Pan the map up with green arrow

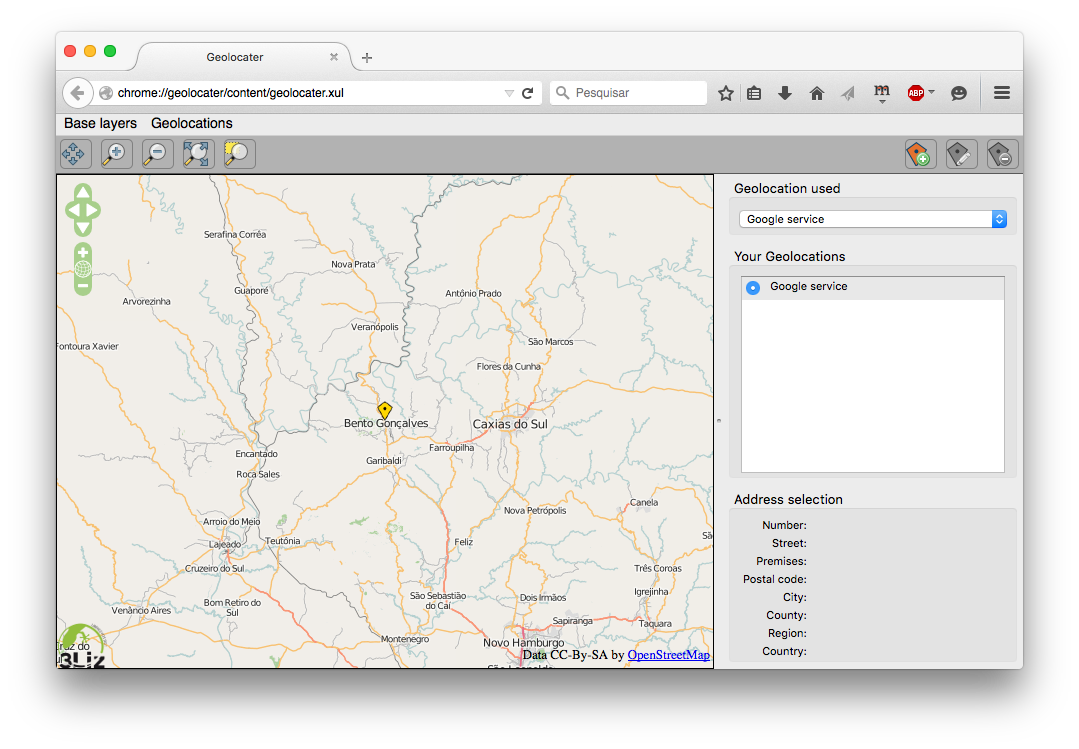point(83,191)
